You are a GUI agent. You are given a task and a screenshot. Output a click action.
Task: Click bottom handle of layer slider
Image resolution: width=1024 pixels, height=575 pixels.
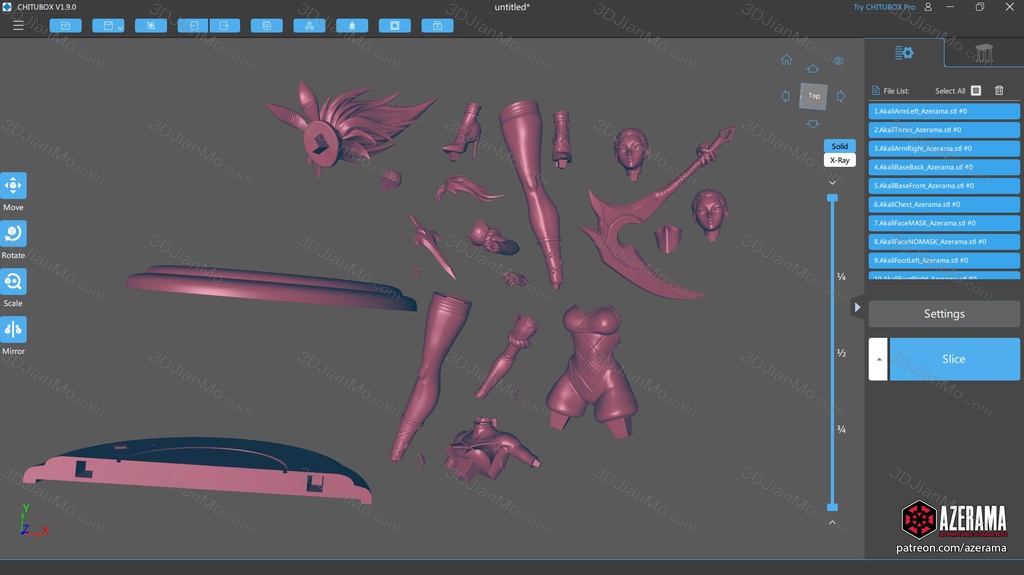pyautogui.click(x=832, y=507)
